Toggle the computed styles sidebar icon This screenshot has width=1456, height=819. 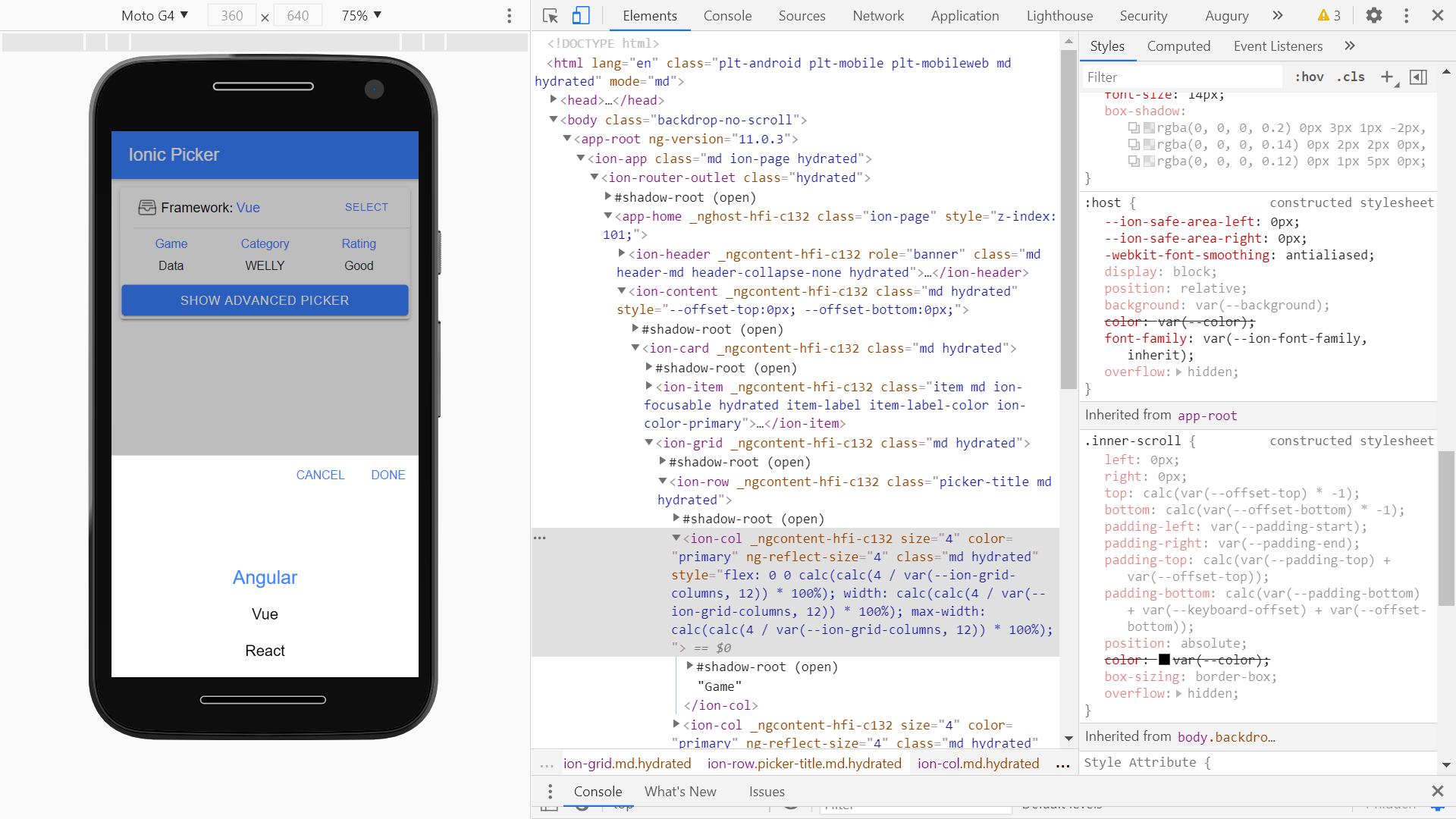[x=1418, y=77]
